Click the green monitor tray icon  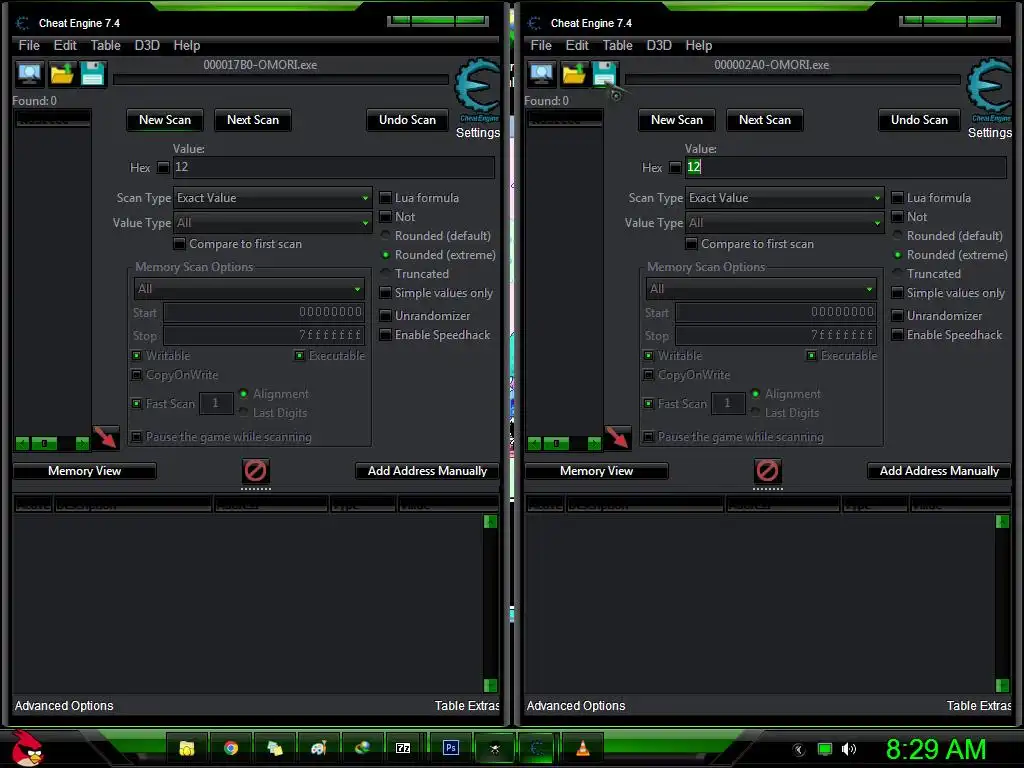point(825,749)
